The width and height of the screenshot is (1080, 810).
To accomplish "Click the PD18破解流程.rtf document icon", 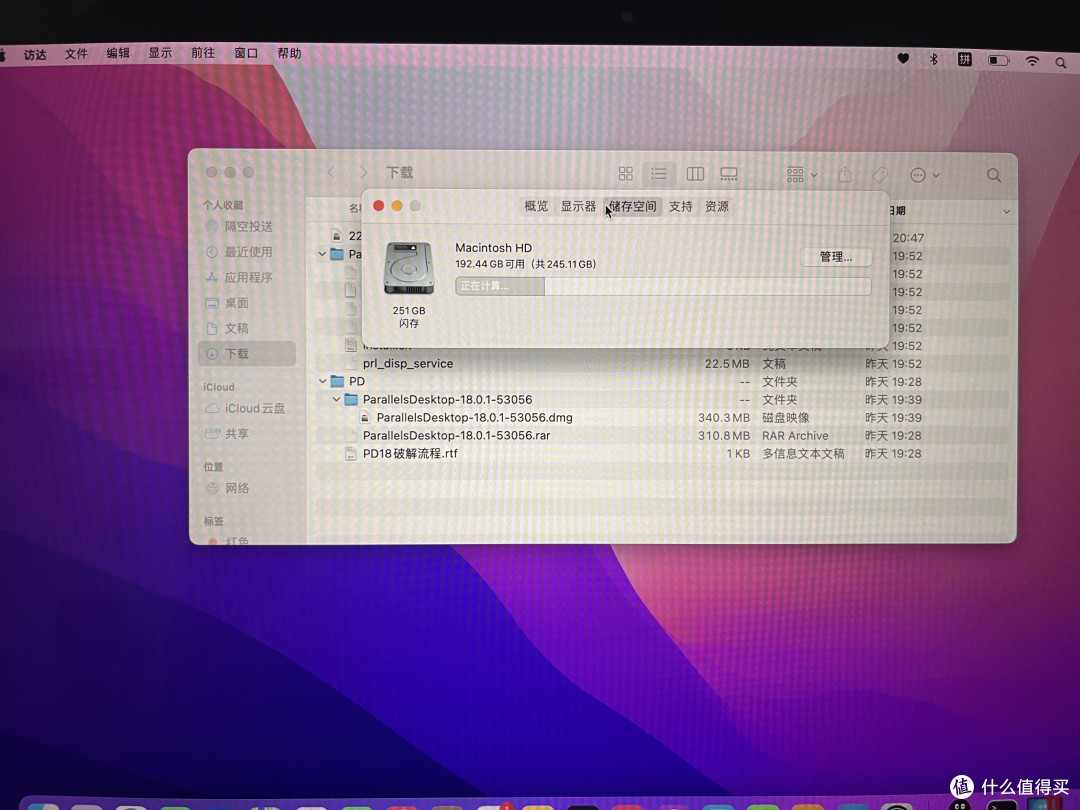I will pos(351,454).
